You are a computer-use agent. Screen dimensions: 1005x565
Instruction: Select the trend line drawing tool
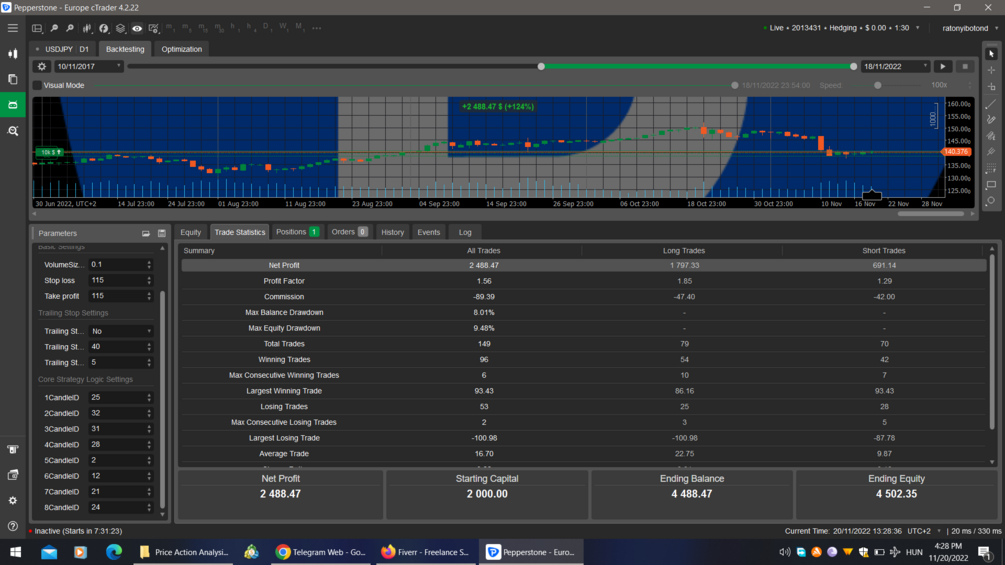pos(991,103)
